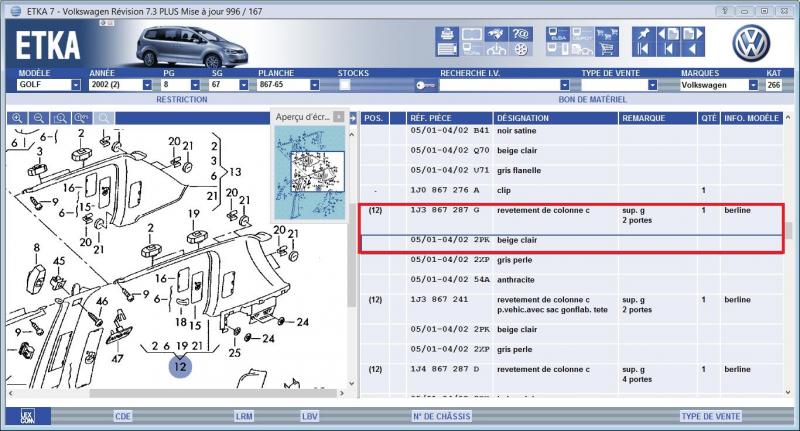Viewport: 800px width, 431px height.
Task: Click the single left arrow back icon
Action: tap(693, 49)
